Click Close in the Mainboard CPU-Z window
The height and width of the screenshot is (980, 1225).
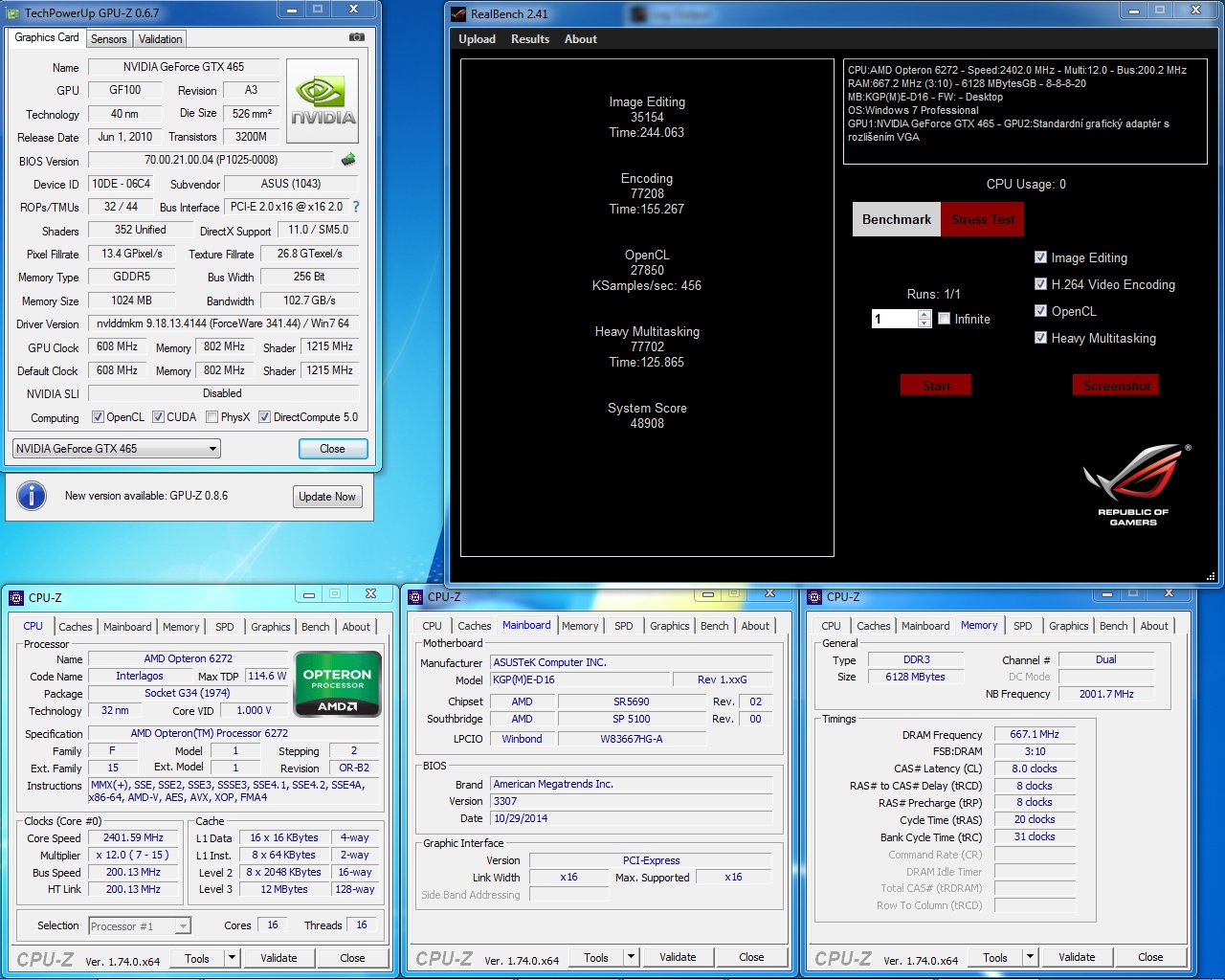click(x=751, y=957)
